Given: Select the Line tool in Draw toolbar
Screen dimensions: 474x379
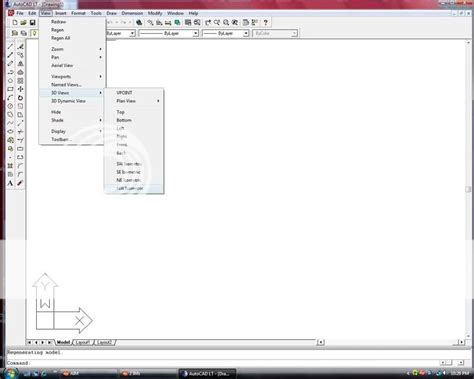Looking at the screenshot, I should click(x=10, y=46).
